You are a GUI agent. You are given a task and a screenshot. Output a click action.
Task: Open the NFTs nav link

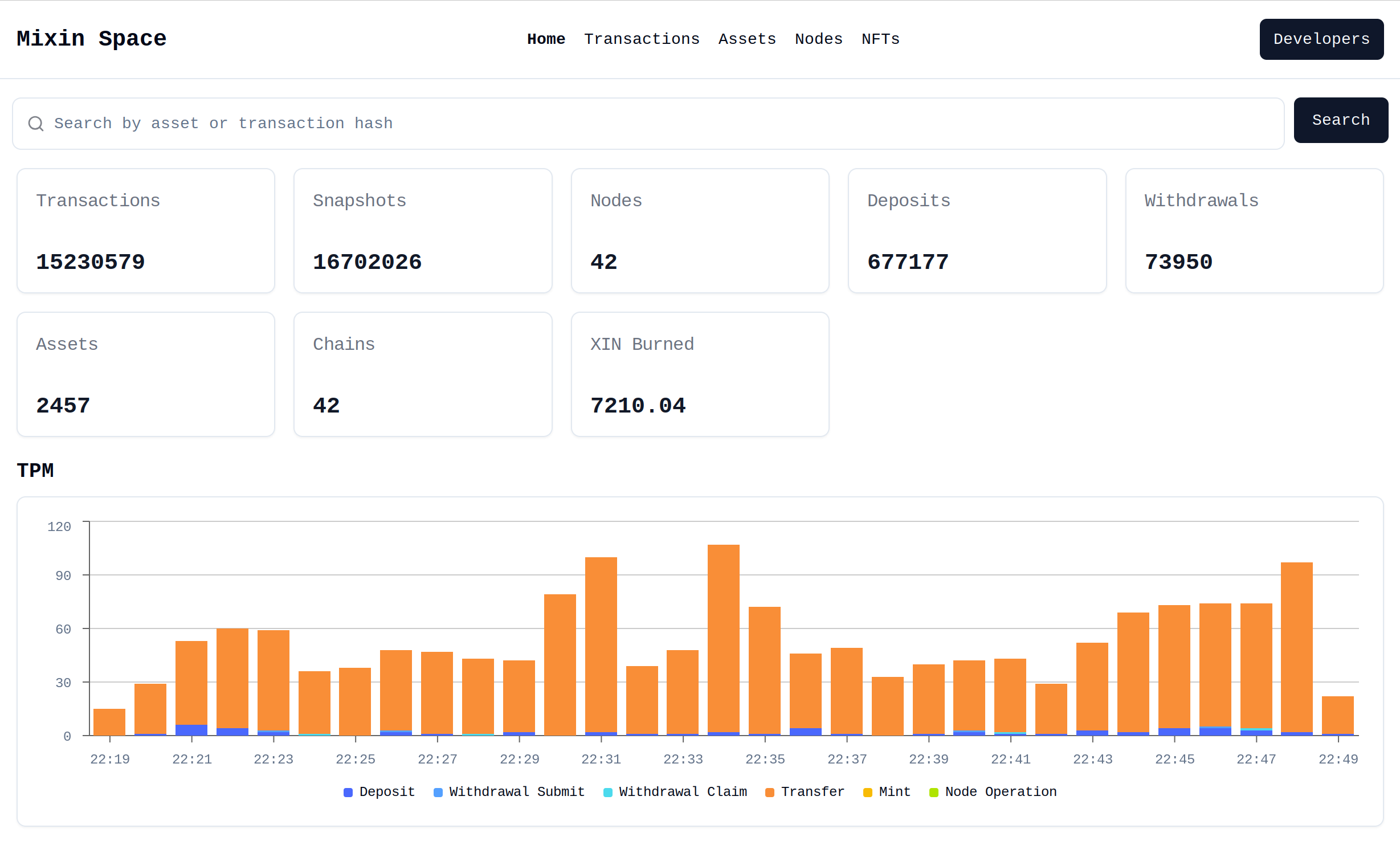tap(880, 39)
